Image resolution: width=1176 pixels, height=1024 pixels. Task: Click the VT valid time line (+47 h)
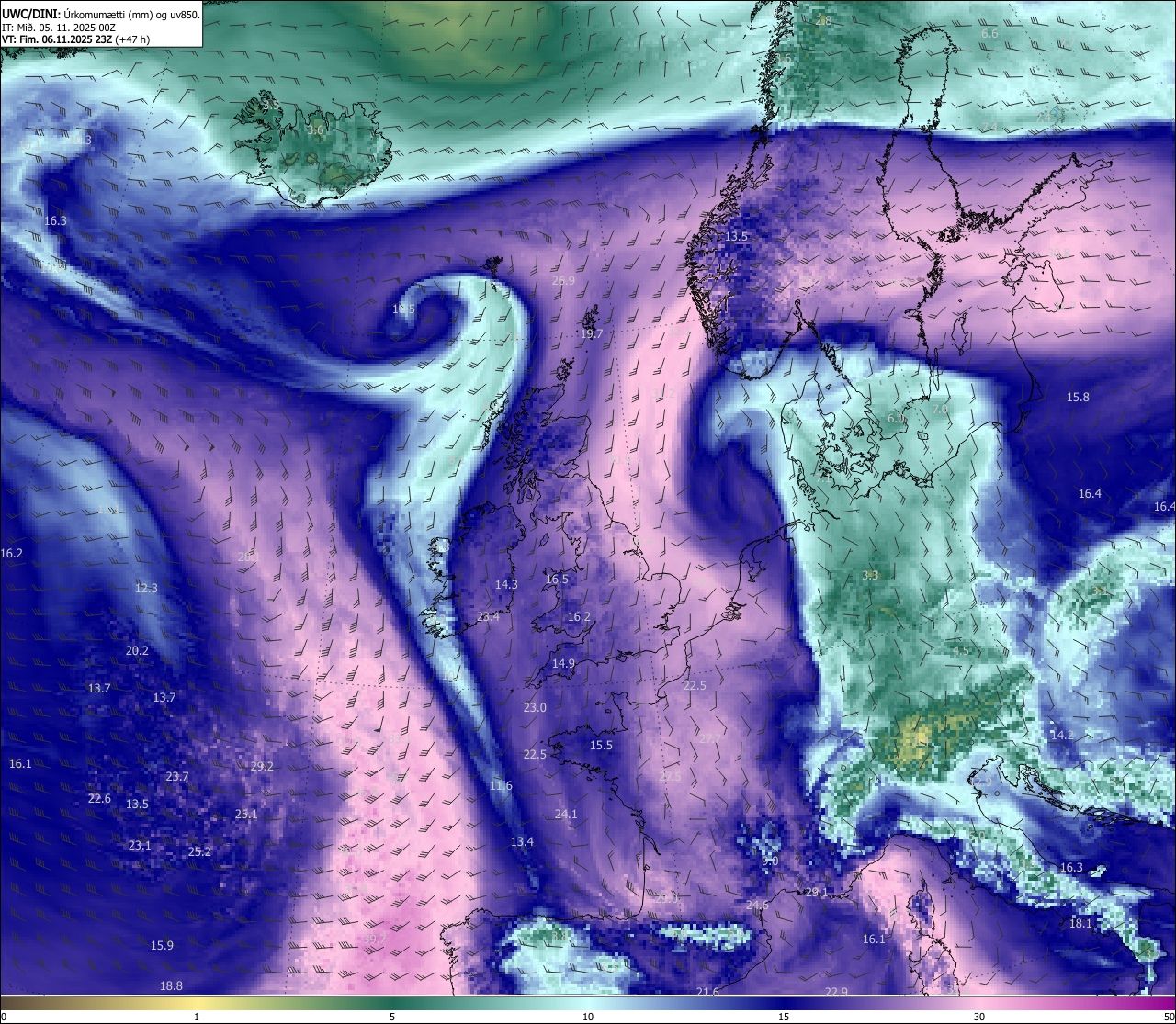(76, 39)
